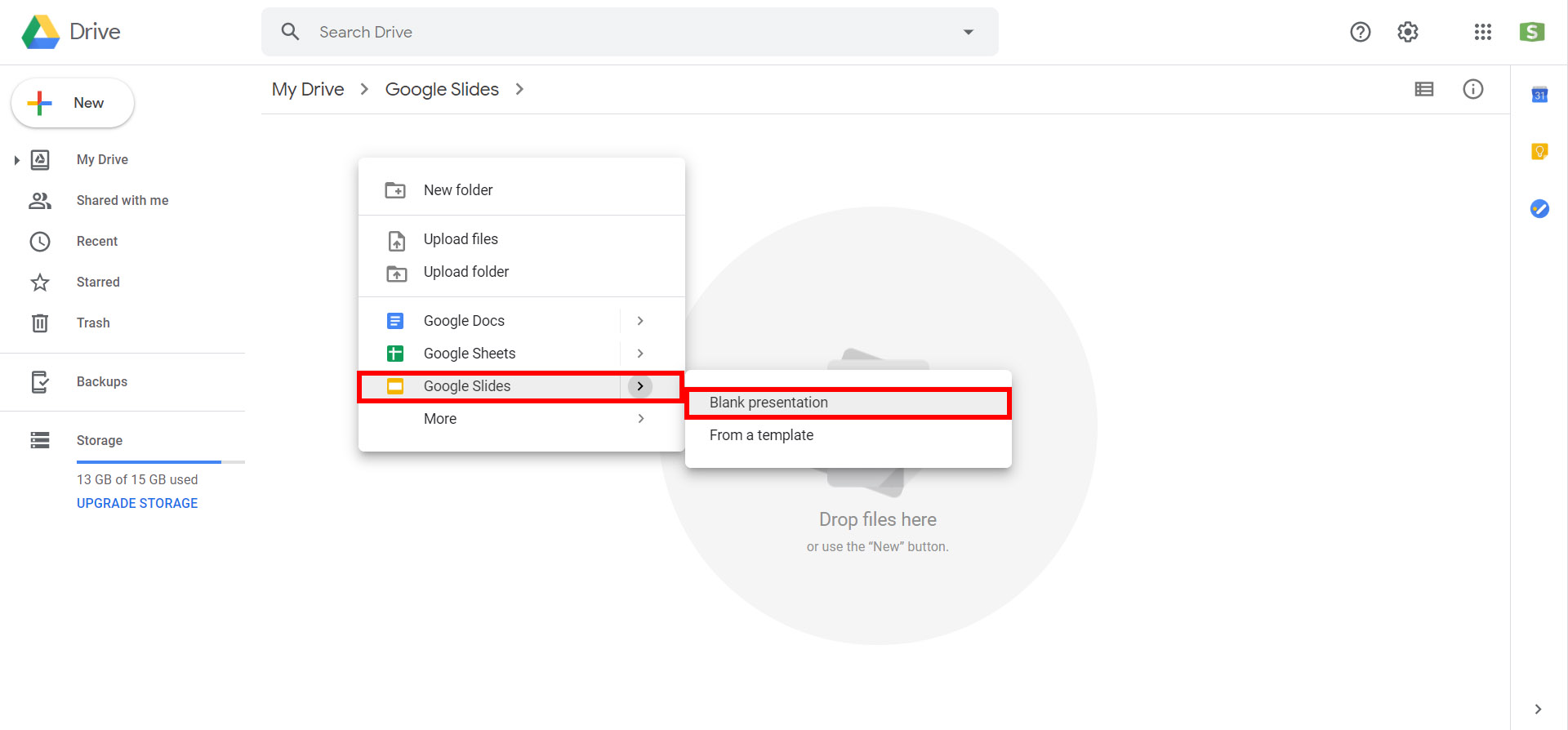This screenshot has height=730, width=1568.
Task: Select New folder menu item
Action: [522, 190]
